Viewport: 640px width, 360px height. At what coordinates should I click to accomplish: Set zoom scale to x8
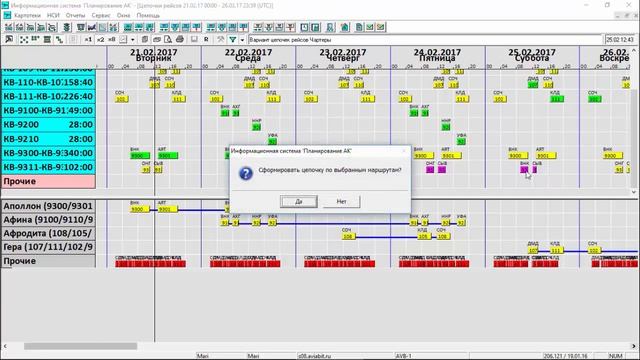coord(111,40)
